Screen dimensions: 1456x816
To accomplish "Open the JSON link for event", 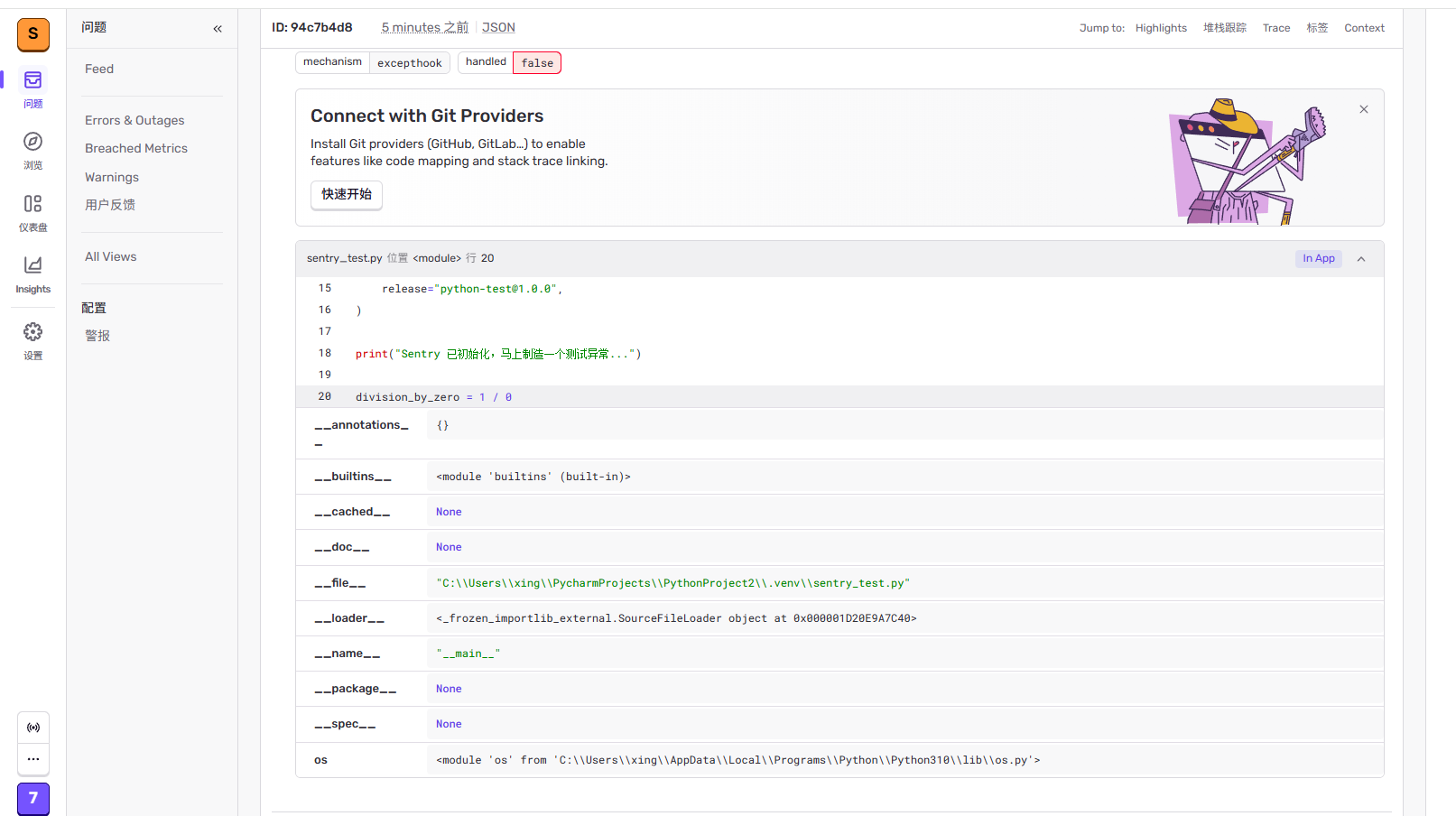I will (498, 28).
